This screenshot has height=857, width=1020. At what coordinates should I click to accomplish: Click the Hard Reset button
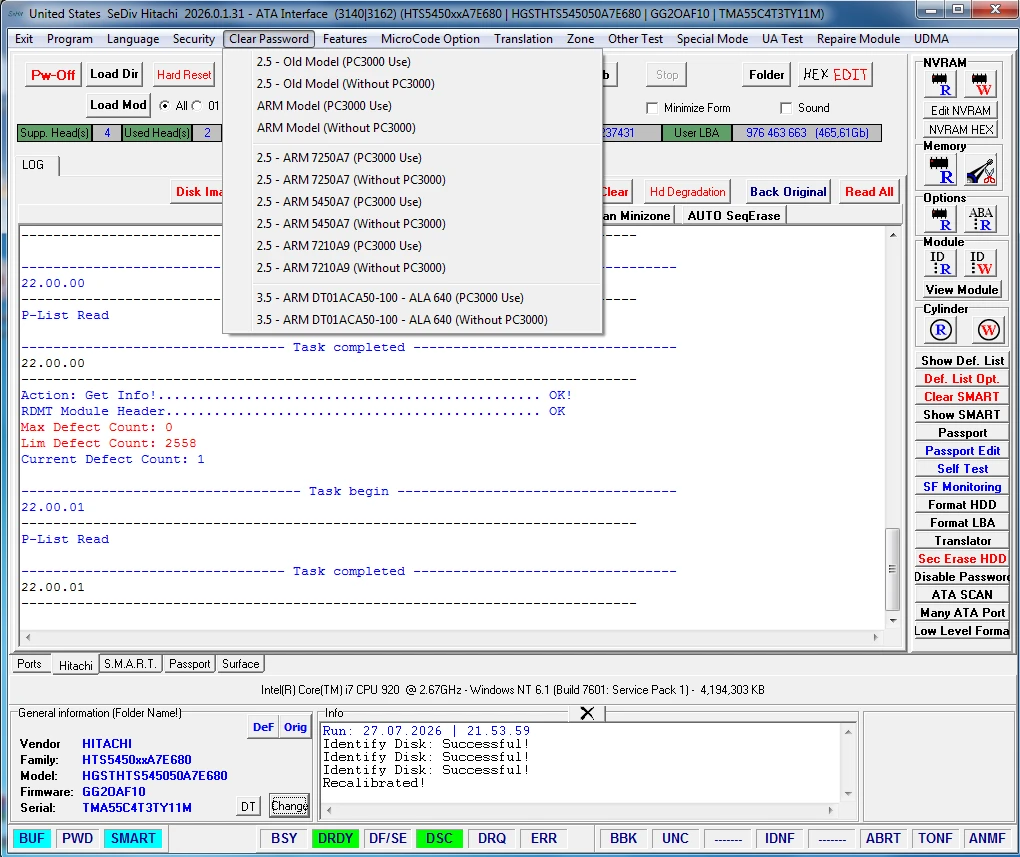click(184, 75)
